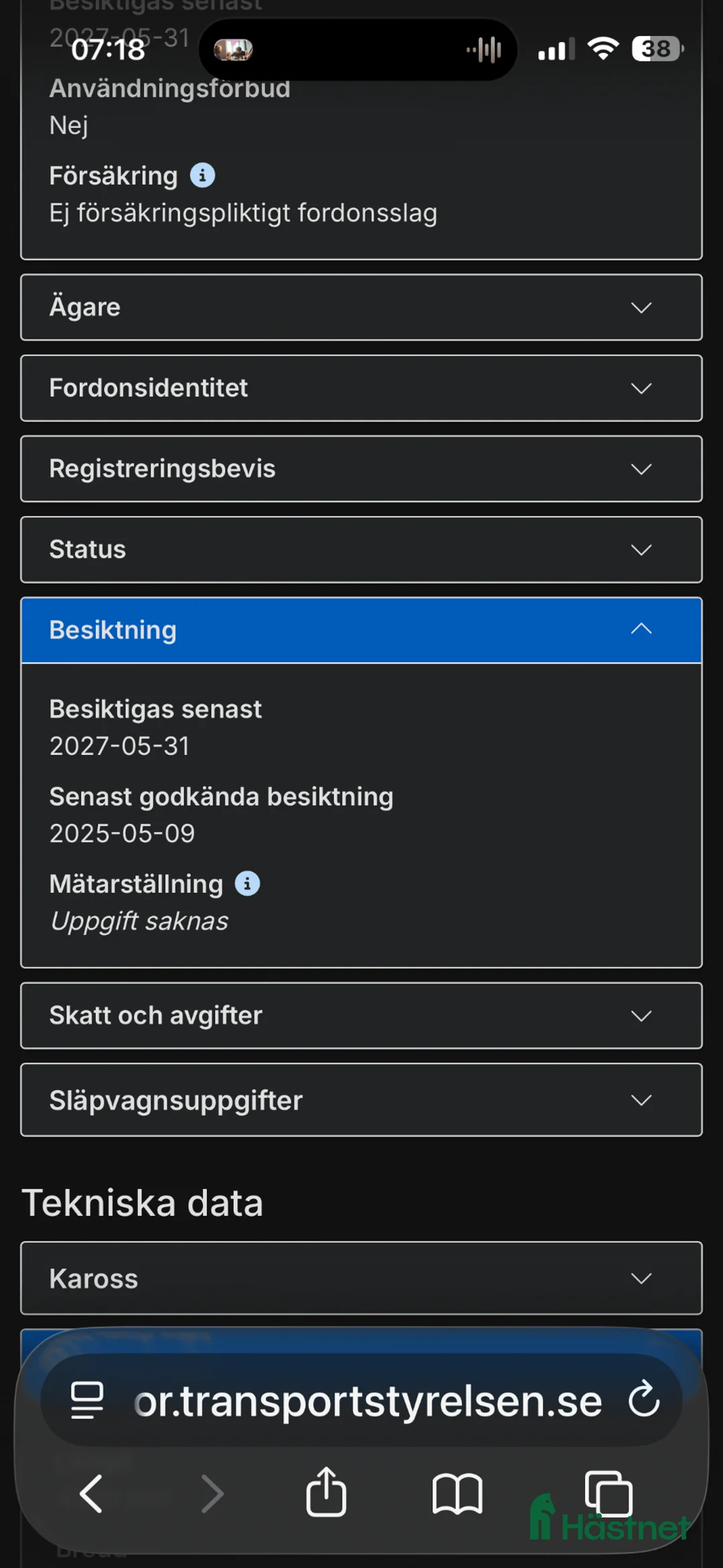The width and height of the screenshot is (723, 1568).
Task: Open the Ägare accordion chevron
Action: click(x=641, y=307)
